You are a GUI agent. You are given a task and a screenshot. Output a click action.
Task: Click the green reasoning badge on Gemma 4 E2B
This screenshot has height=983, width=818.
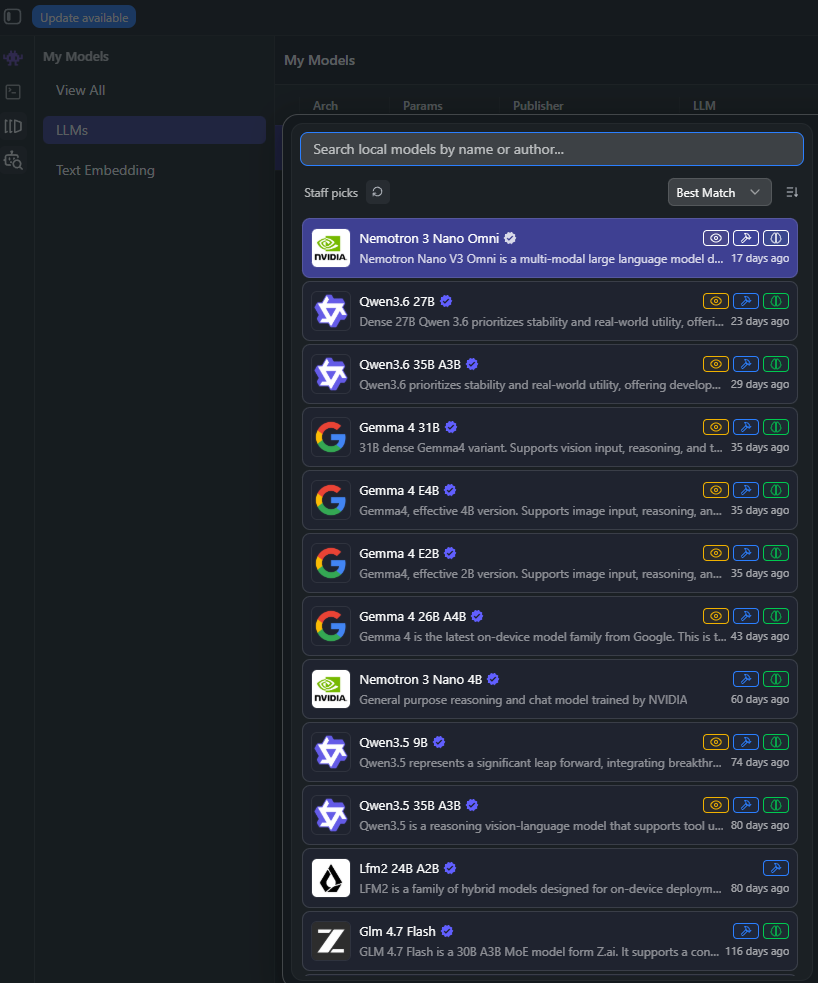pos(776,553)
